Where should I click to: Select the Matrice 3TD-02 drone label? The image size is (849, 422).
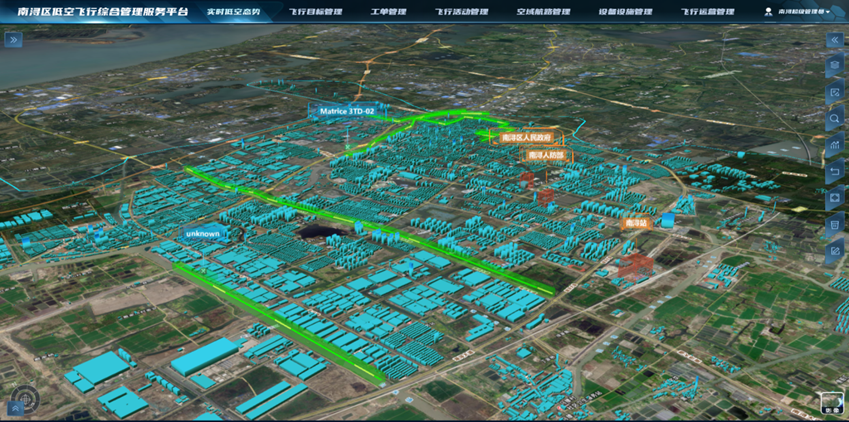347,111
